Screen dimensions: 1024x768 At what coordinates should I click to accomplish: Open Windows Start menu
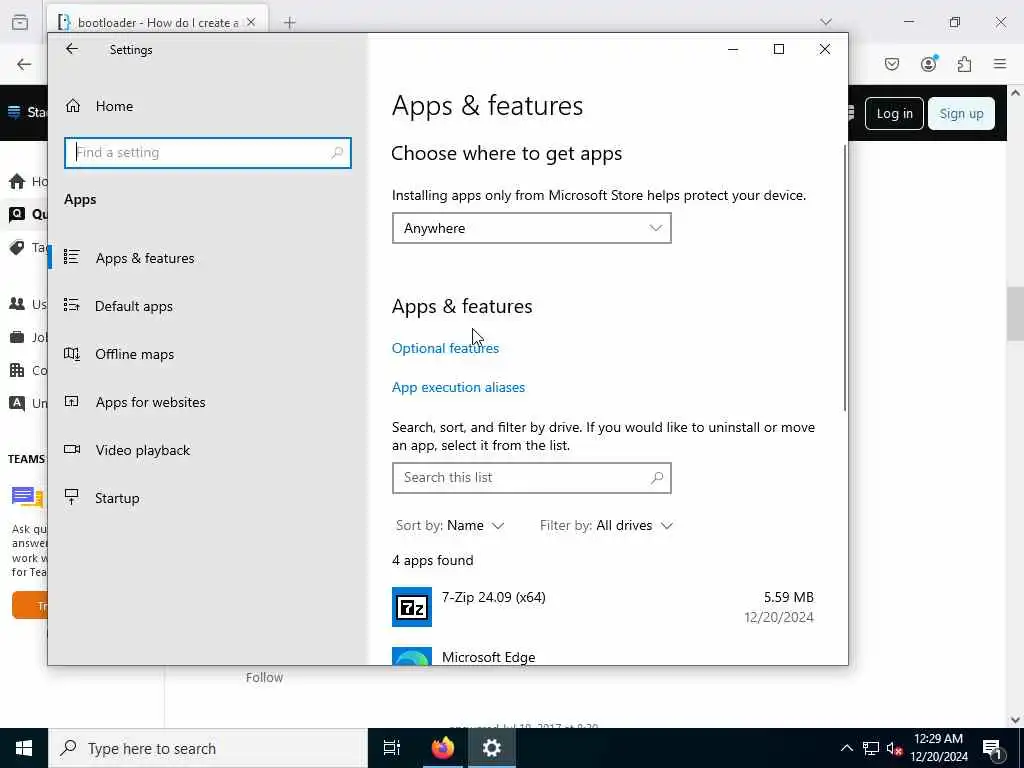tap(24, 748)
